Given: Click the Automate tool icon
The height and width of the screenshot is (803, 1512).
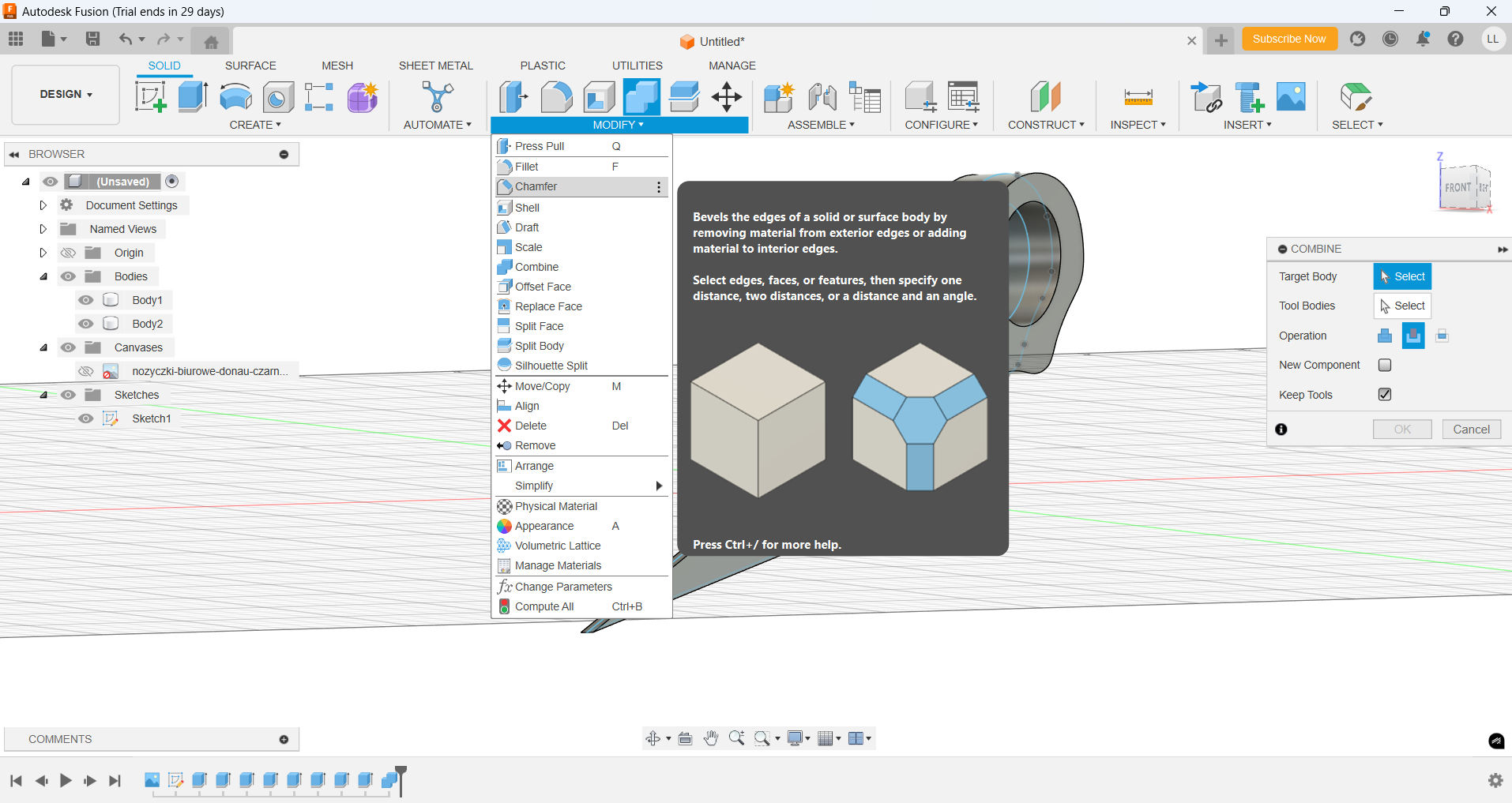Looking at the screenshot, I should pos(438,97).
